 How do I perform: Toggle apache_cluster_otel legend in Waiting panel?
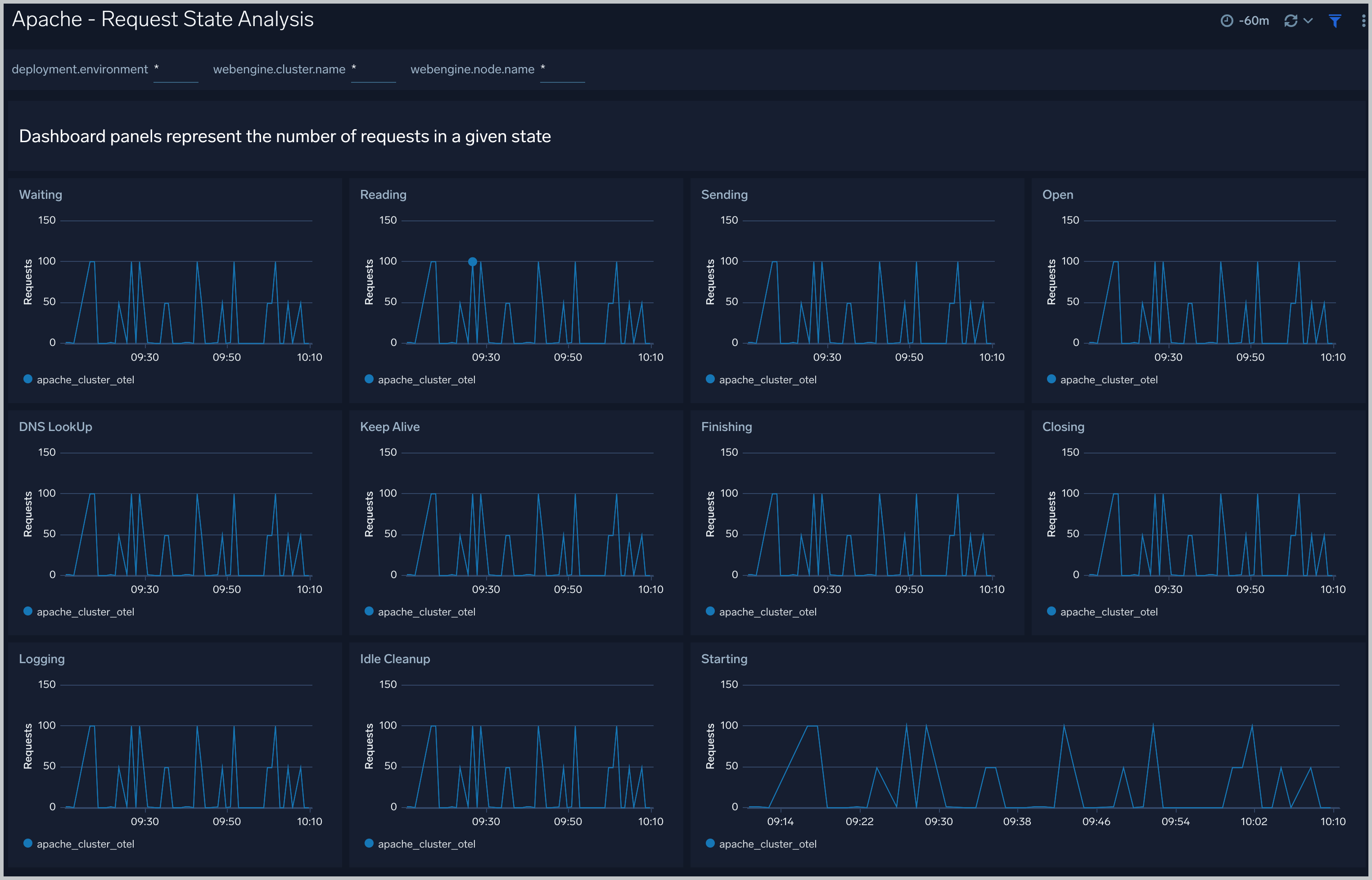[x=79, y=379]
